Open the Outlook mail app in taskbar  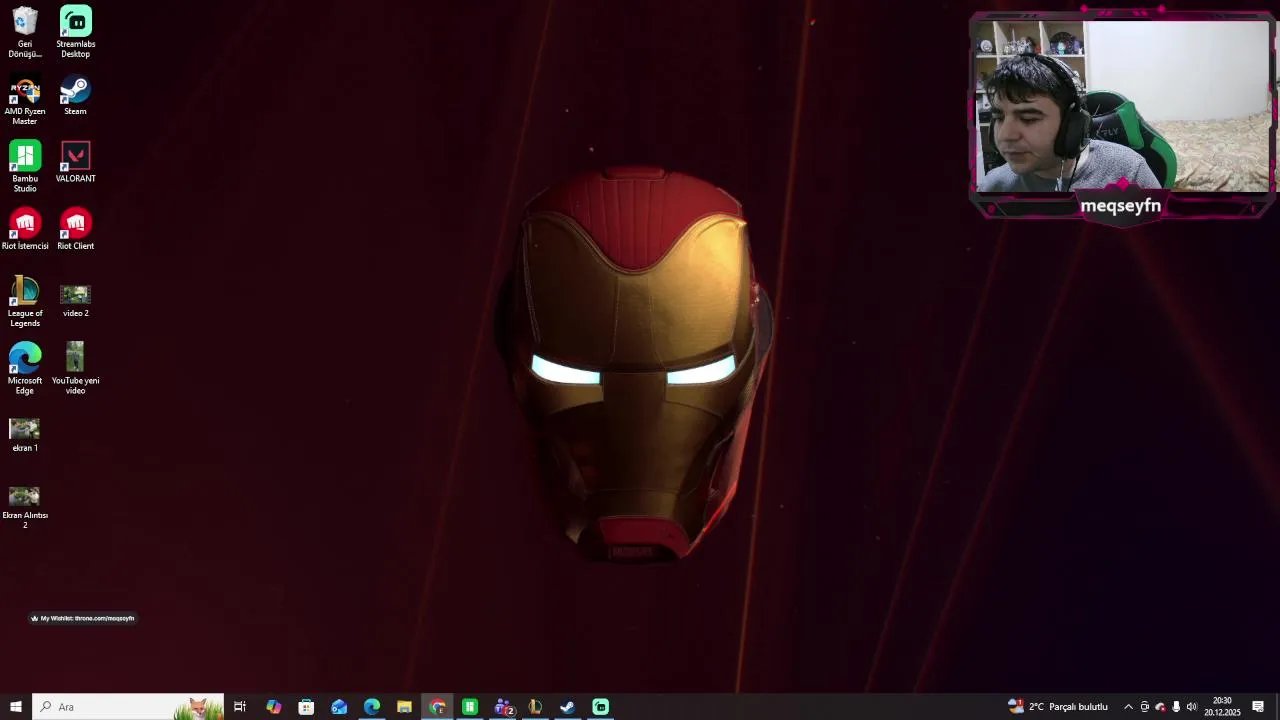pos(339,707)
